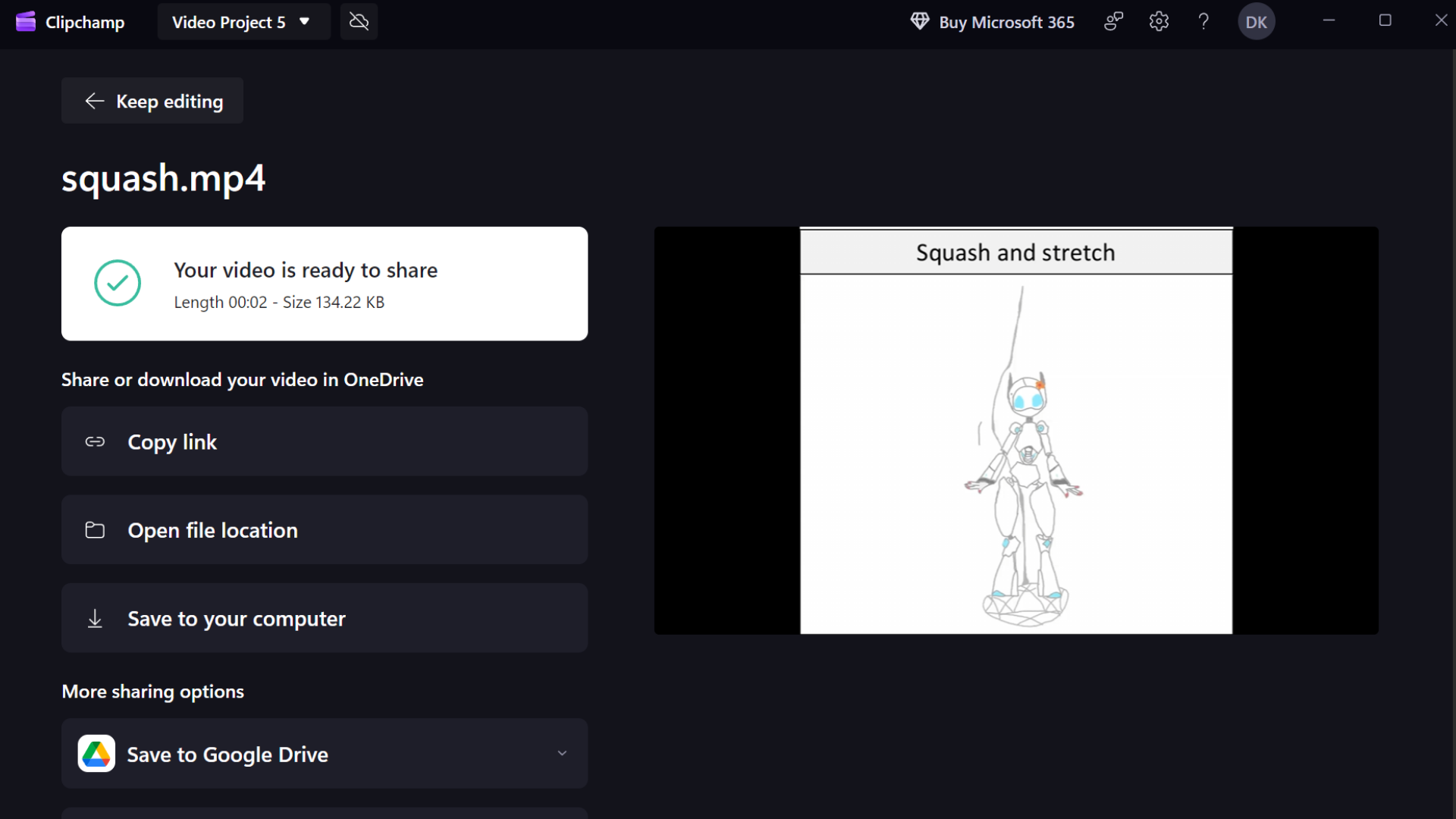Open the DK account avatar

pos(1256,22)
